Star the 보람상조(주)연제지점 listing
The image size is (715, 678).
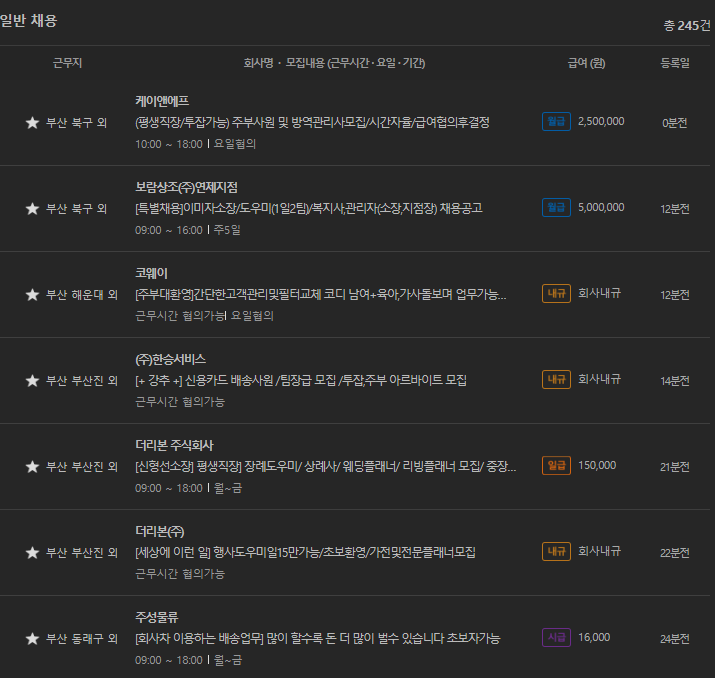[x=32, y=209]
